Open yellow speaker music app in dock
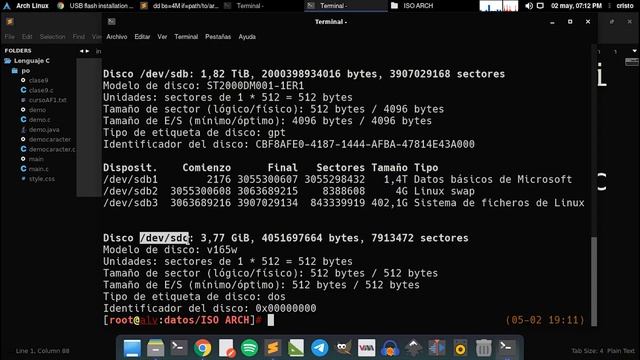 pyautogui.click(x=460, y=348)
